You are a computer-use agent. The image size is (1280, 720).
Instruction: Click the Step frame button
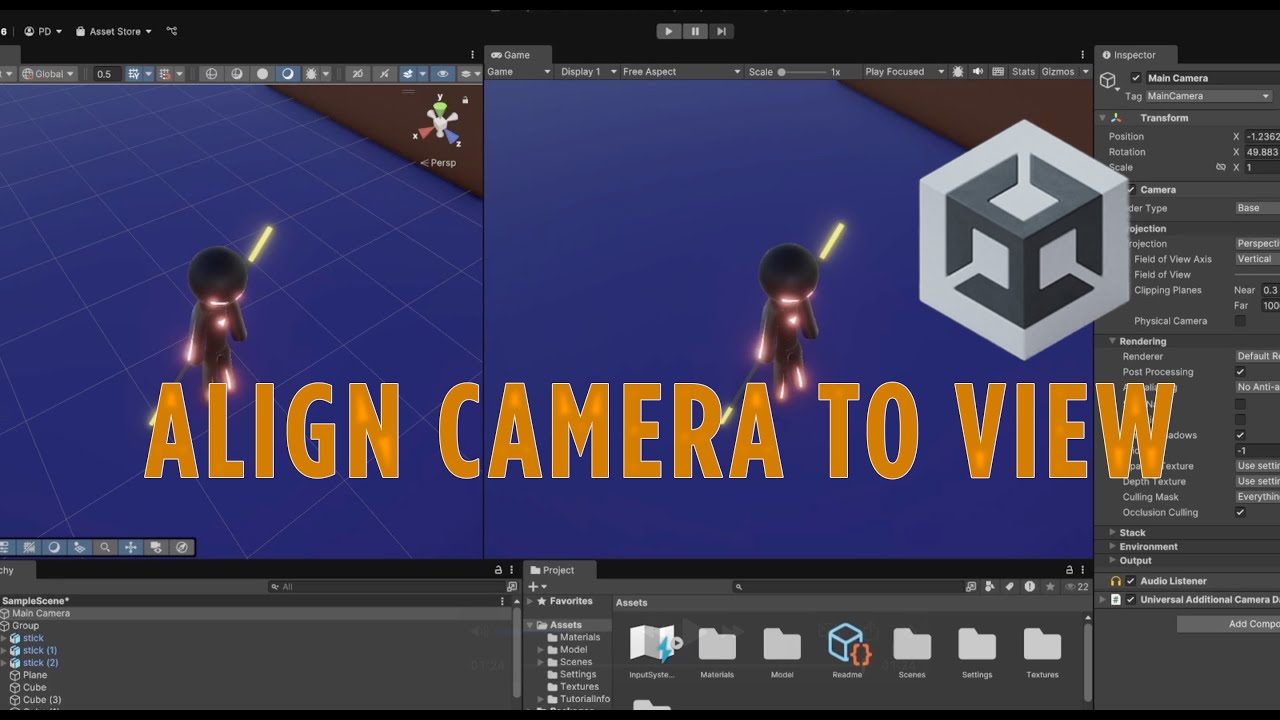(x=721, y=31)
